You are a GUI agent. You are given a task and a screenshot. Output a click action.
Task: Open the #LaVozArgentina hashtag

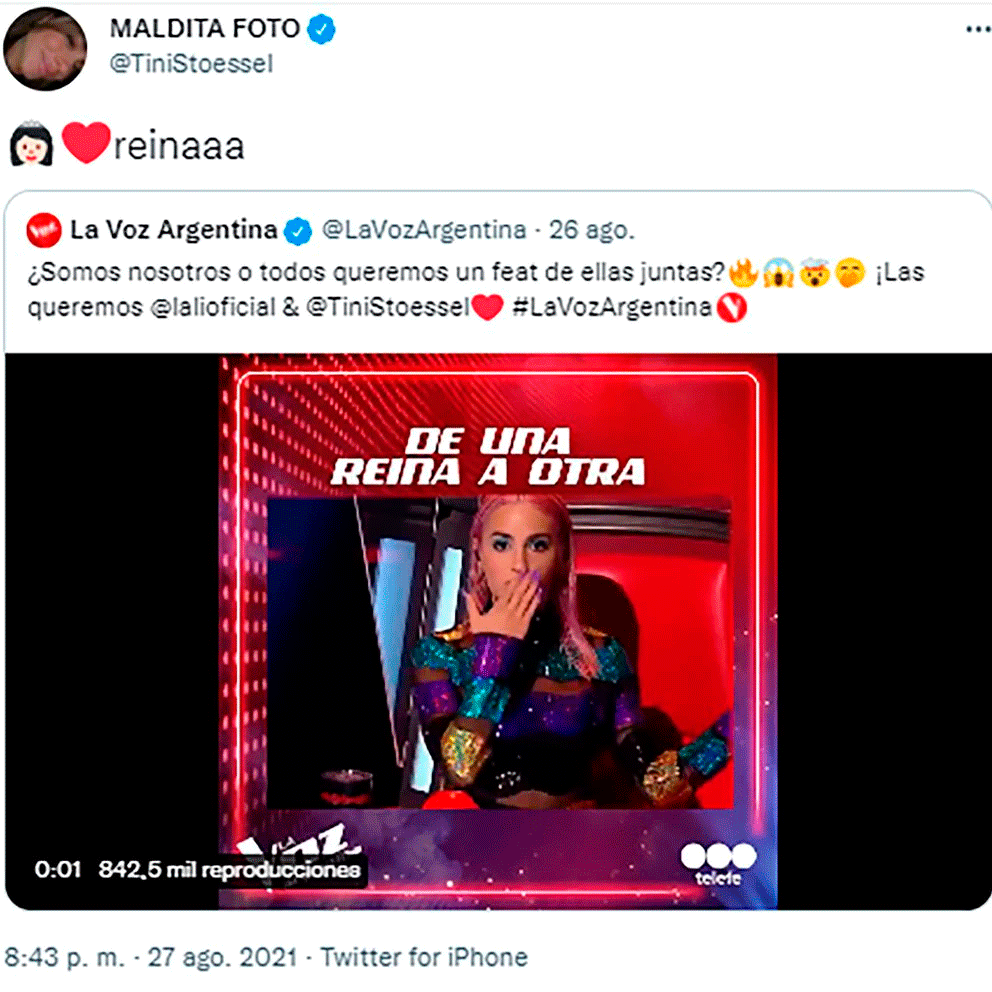612,307
